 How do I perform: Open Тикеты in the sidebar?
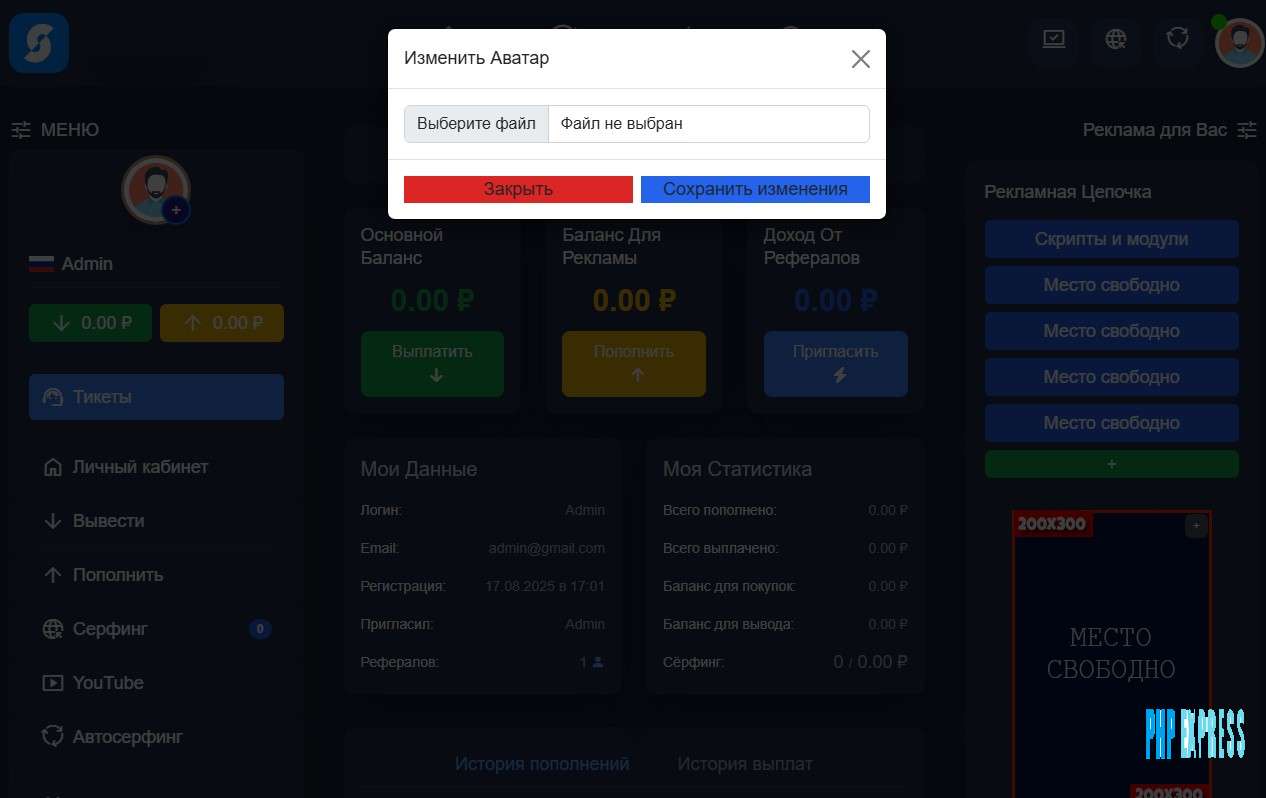tap(156, 397)
